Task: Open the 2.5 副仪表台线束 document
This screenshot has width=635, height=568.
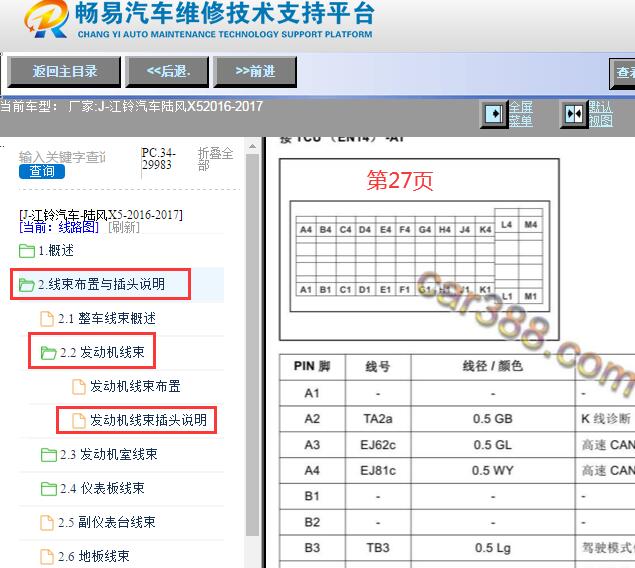Action: point(107,522)
